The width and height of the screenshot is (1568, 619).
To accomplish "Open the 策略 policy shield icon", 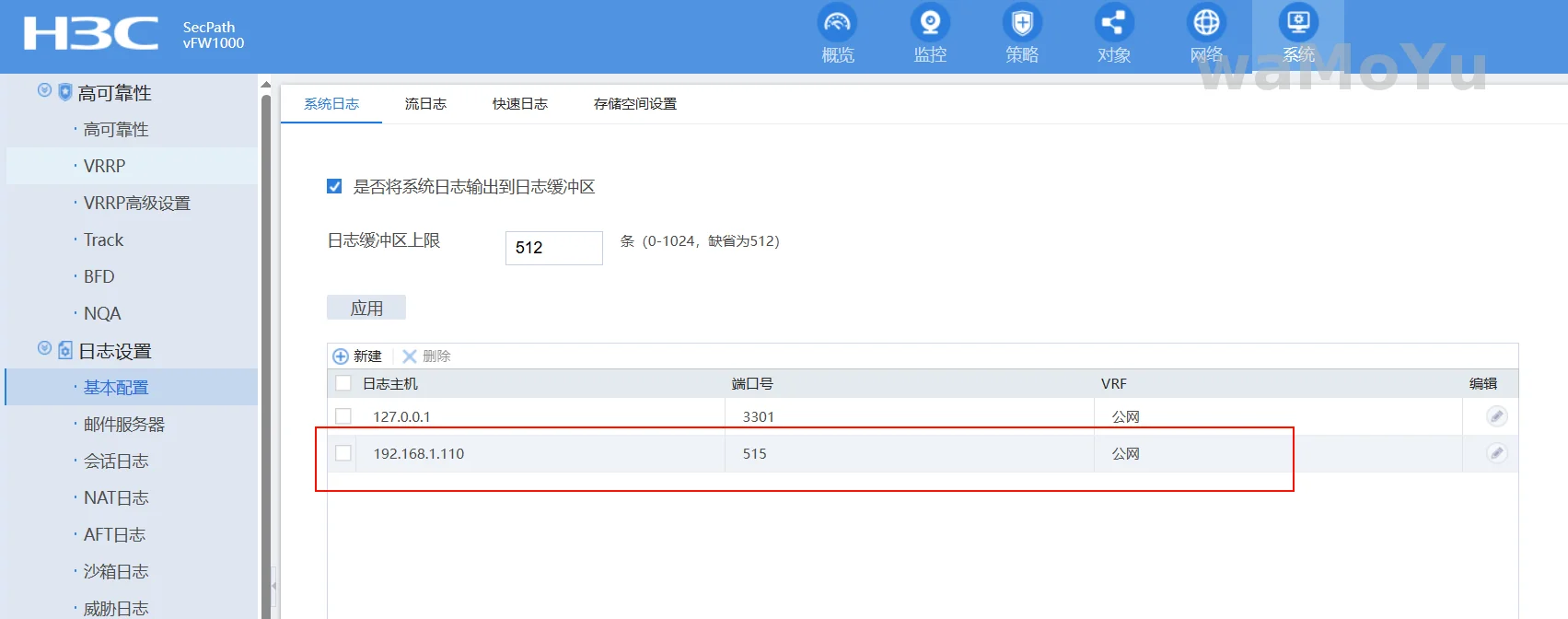I will pyautogui.click(x=1022, y=23).
